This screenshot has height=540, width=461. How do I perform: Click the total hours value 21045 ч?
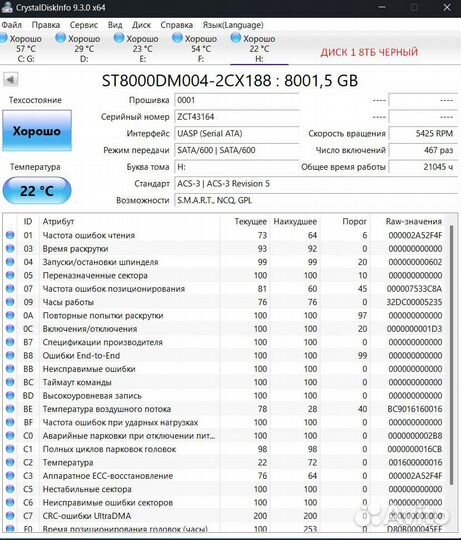[423, 167]
